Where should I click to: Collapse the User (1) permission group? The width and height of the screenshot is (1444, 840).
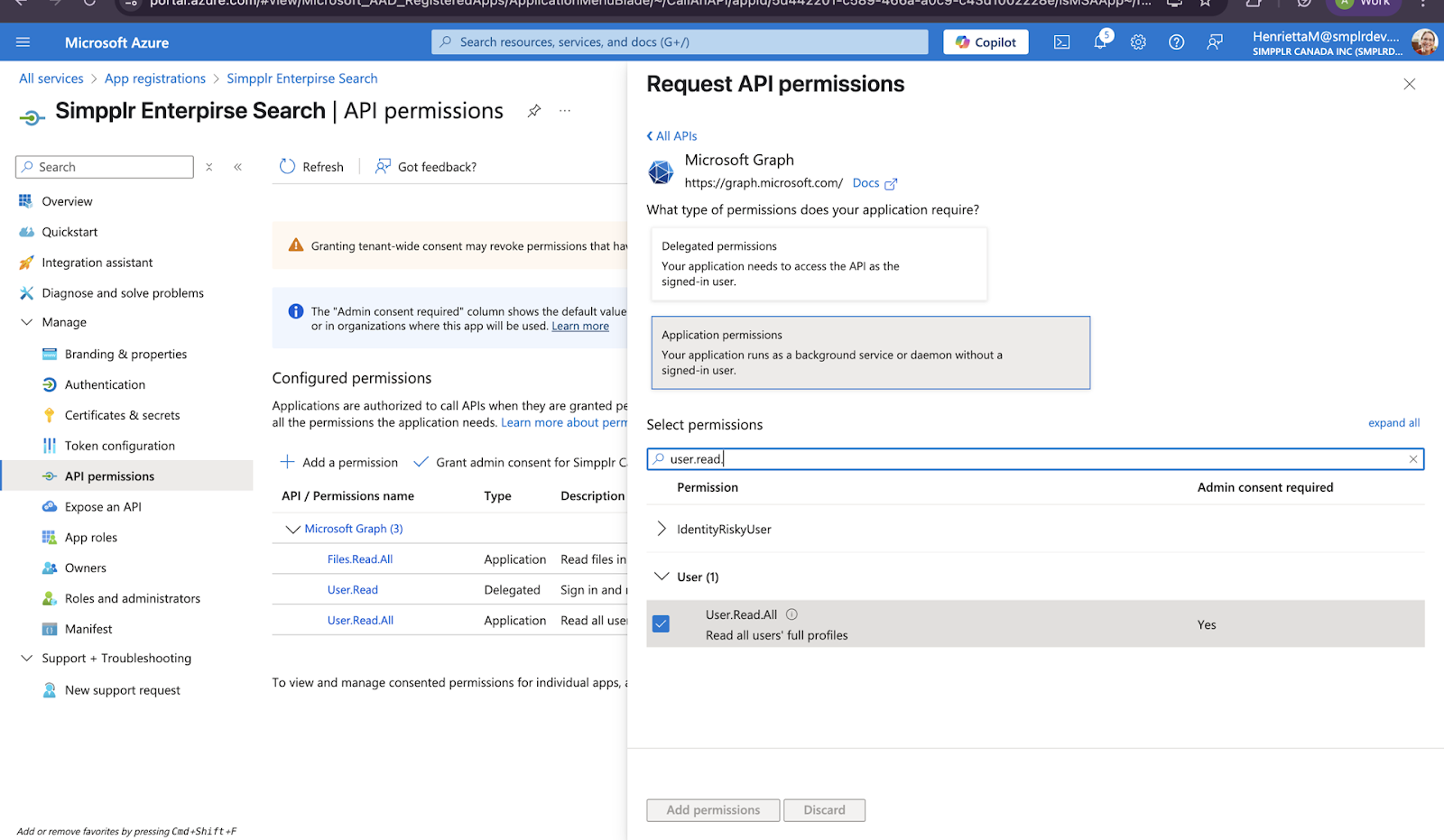click(662, 577)
